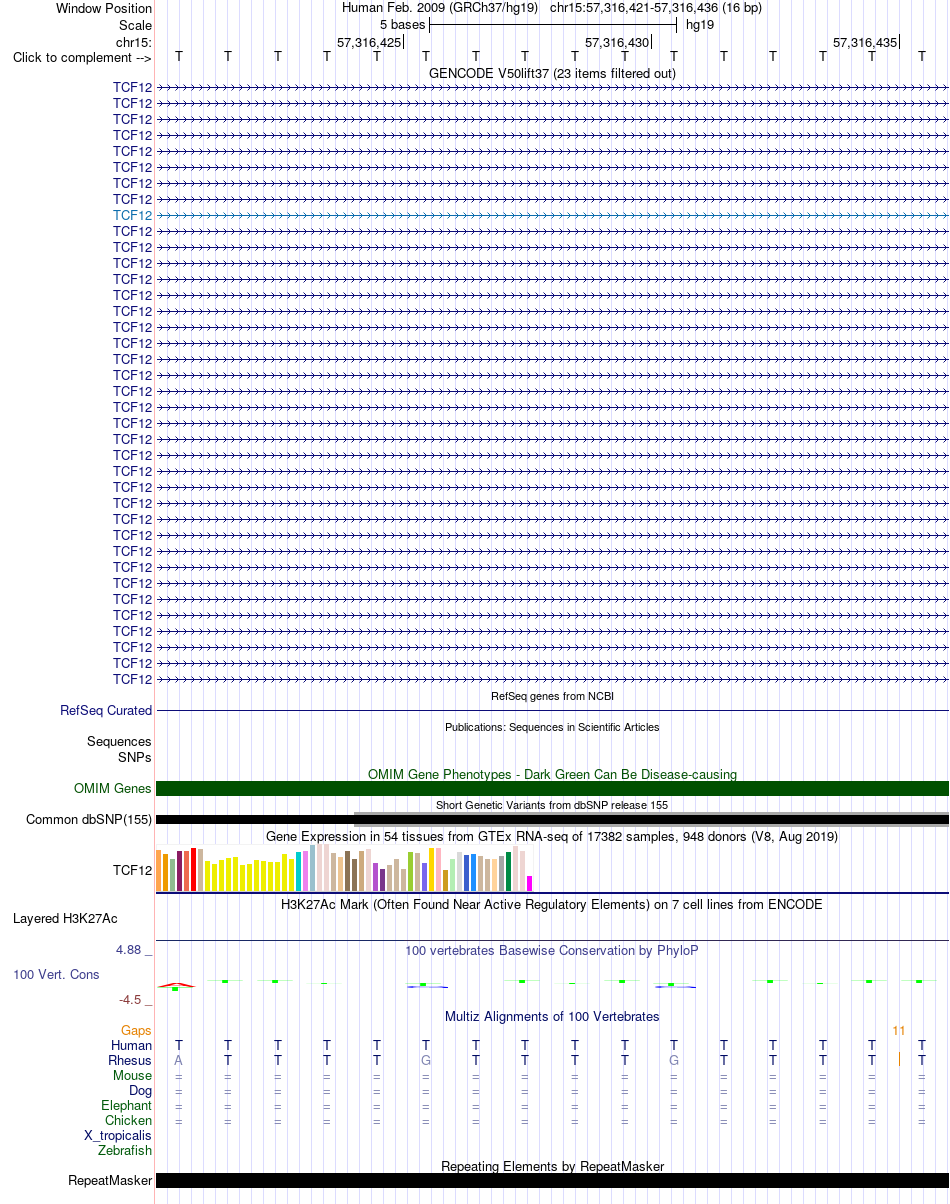Click the -4.5 lower scale value
This screenshot has height=1204, width=950.
(x=134, y=999)
